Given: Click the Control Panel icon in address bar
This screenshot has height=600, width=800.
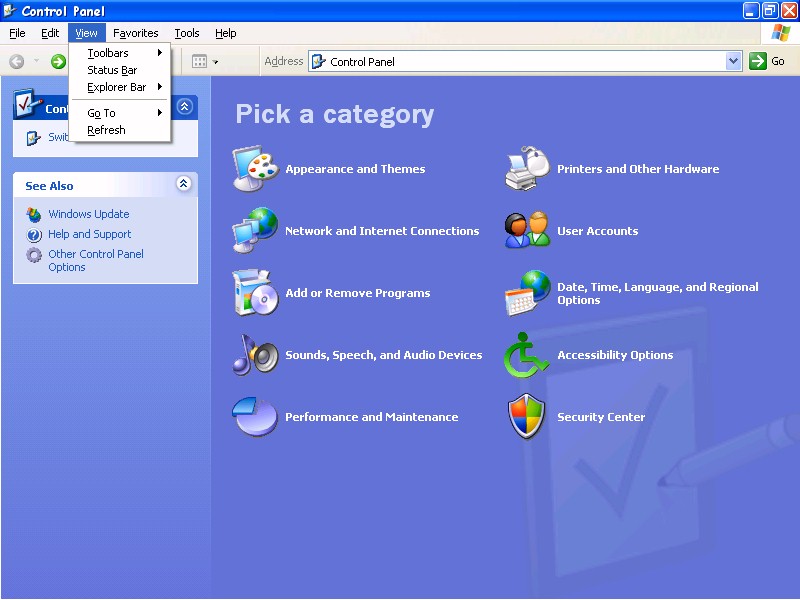Looking at the screenshot, I should (x=318, y=62).
